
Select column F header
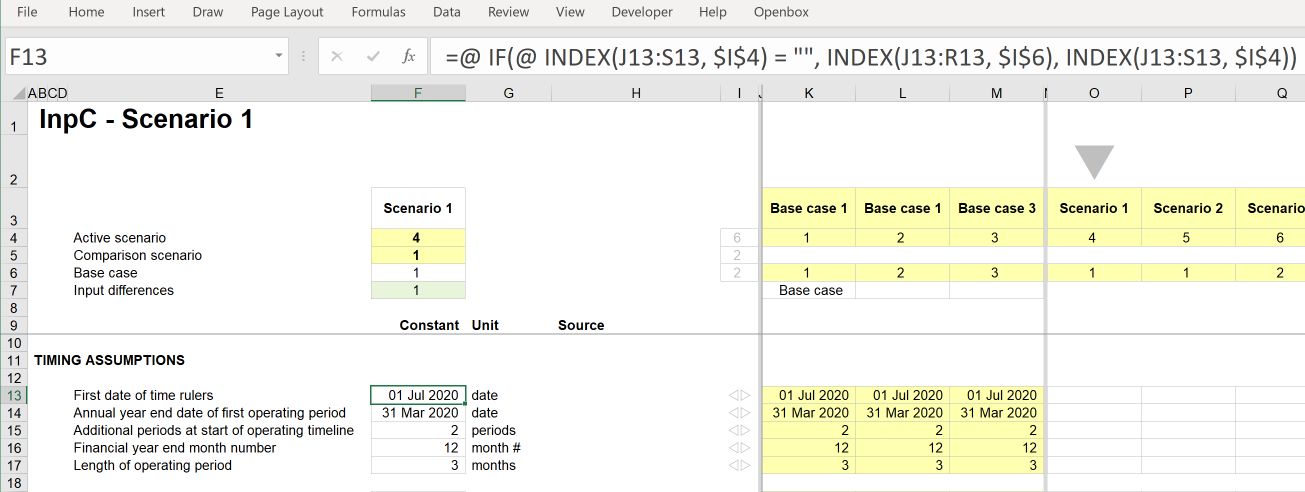point(417,93)
